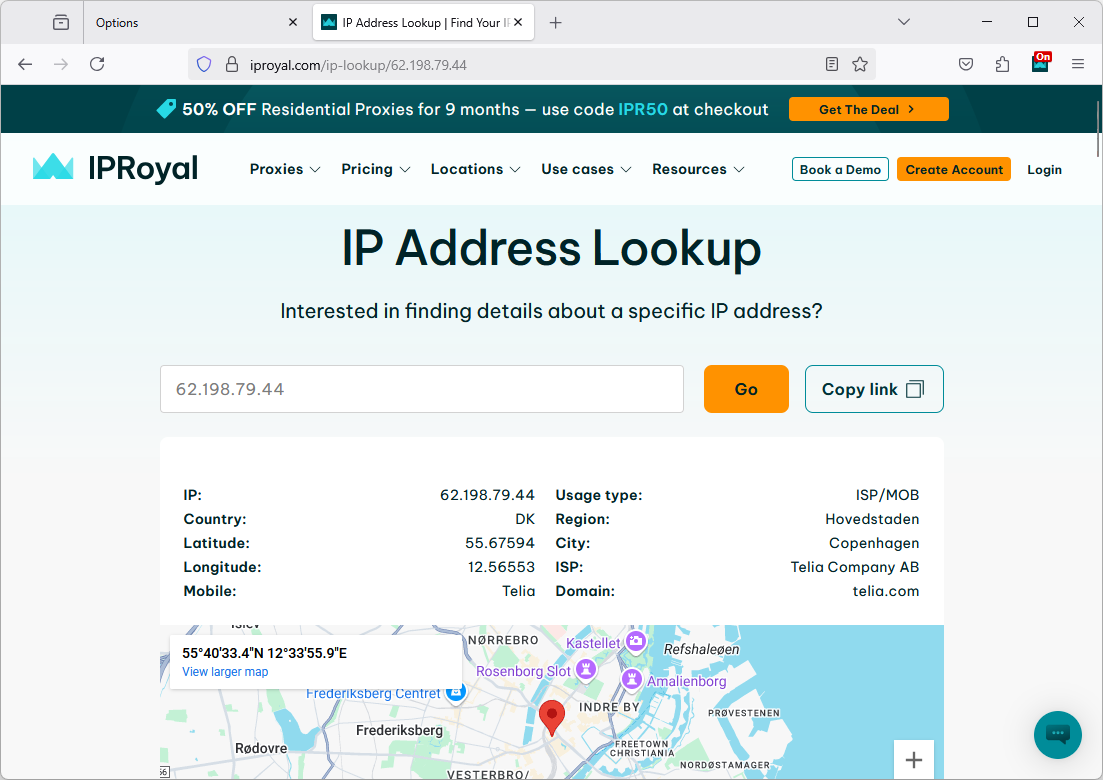Open the IPRoyal extension showing On
Image resolution: width=1103 pixels, height=780 pixels.
pos(1040,63)
